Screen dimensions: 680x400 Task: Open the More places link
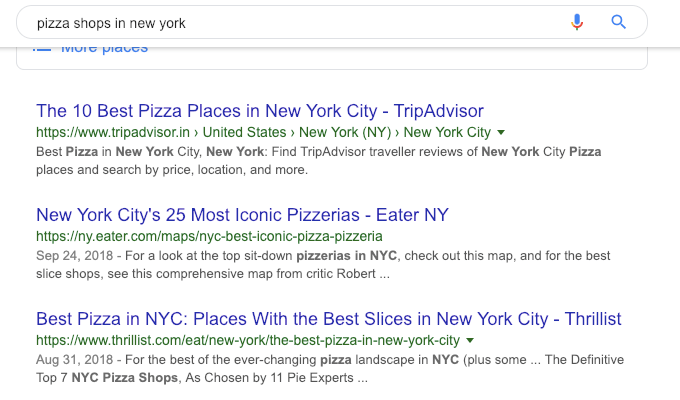105,49
